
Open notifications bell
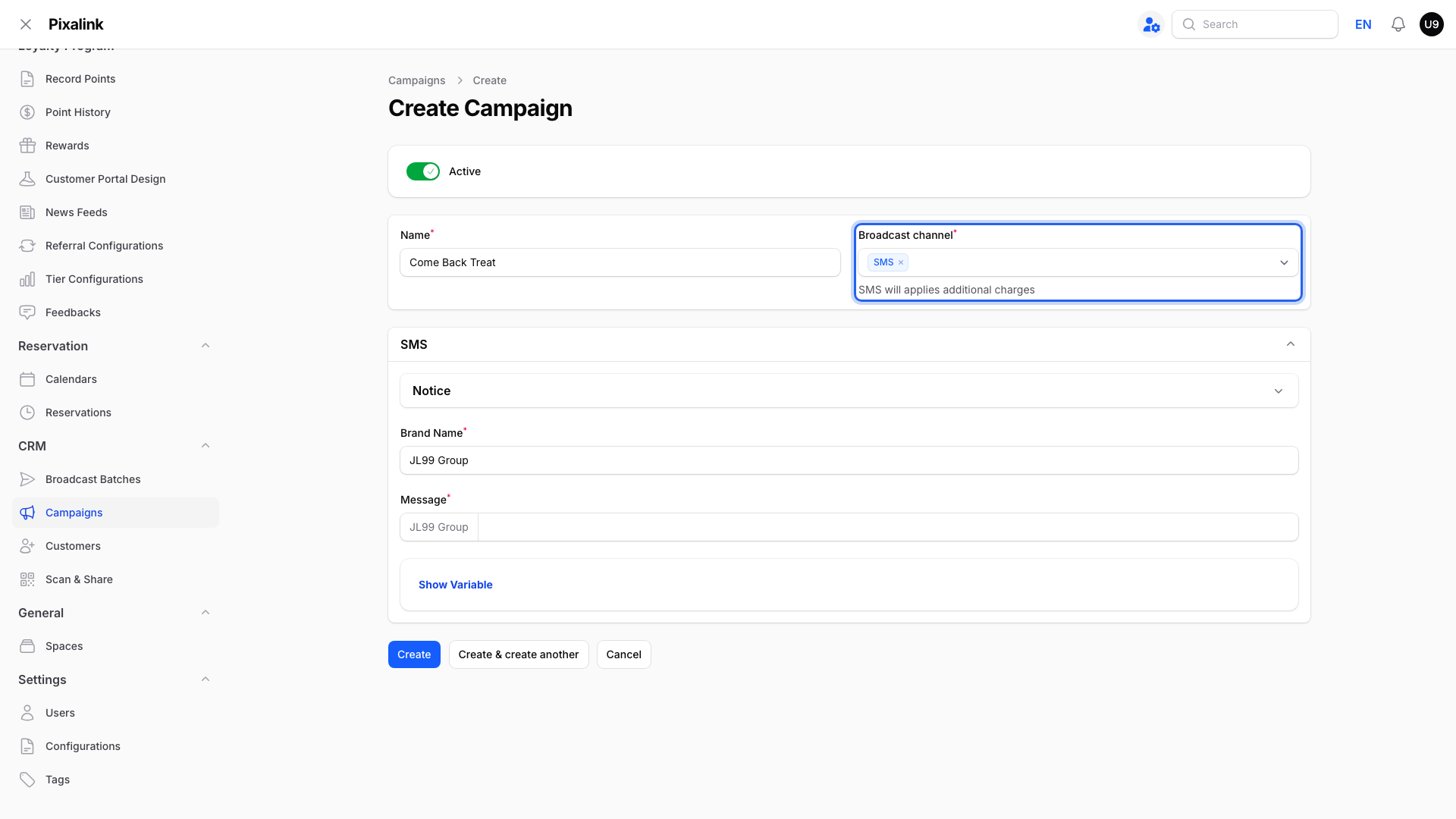pos(1398,24)
